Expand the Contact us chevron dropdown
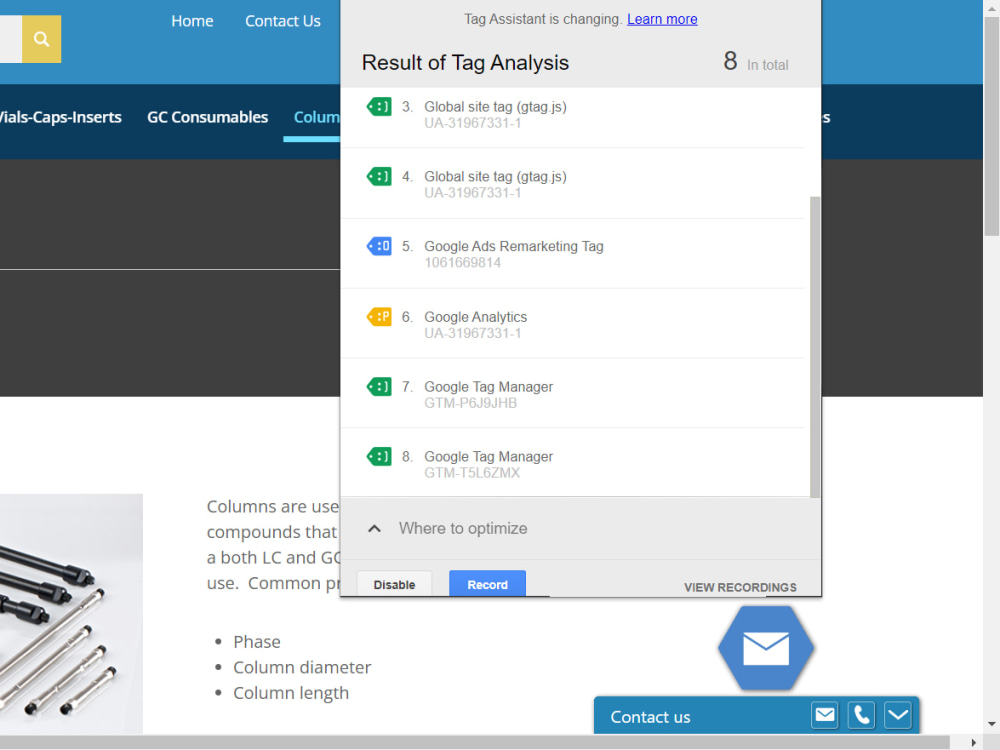The height and width of the screenshot is (750, 1000). 897,714
